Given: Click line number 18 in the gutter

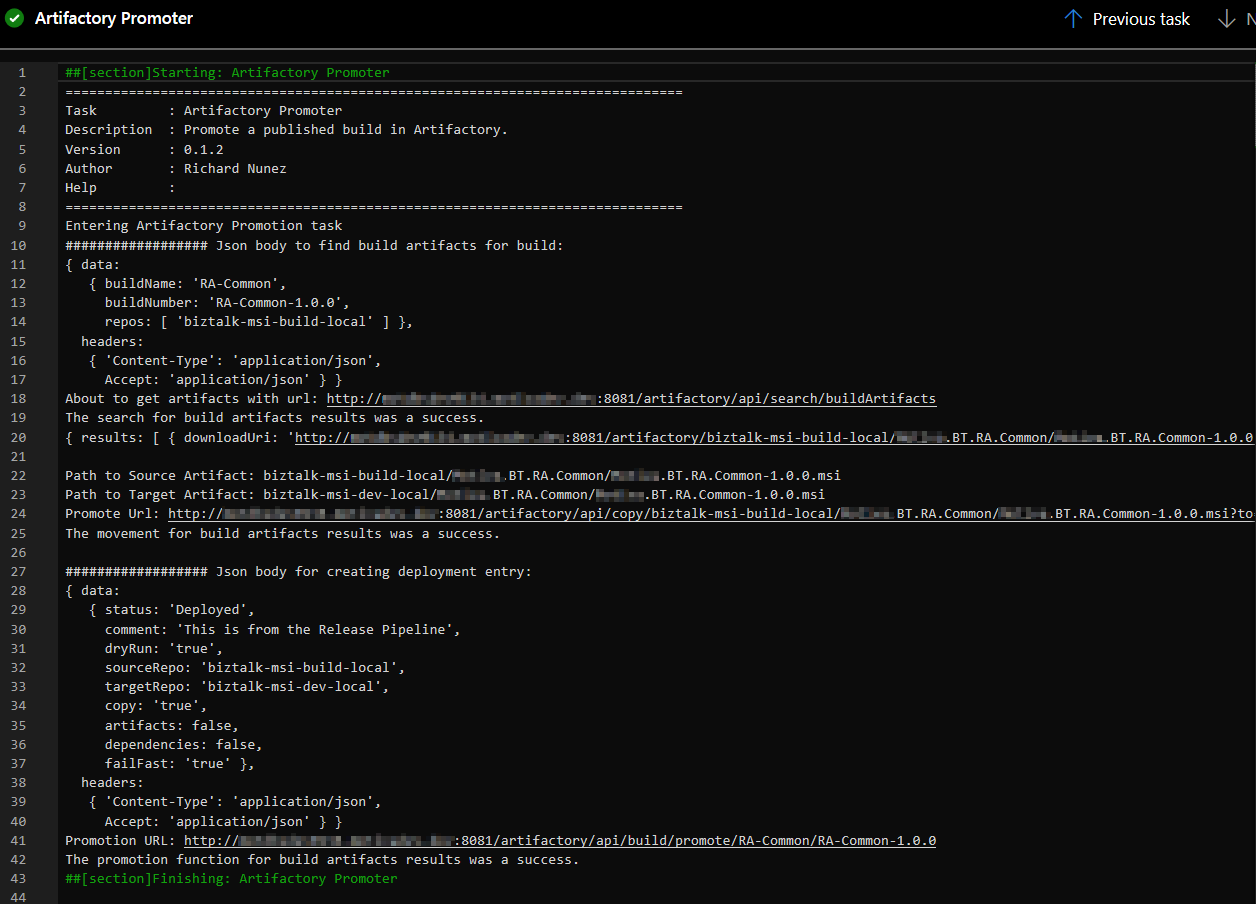Looking at the screenshot, I should pyautogui.click(x=18, y=399).
